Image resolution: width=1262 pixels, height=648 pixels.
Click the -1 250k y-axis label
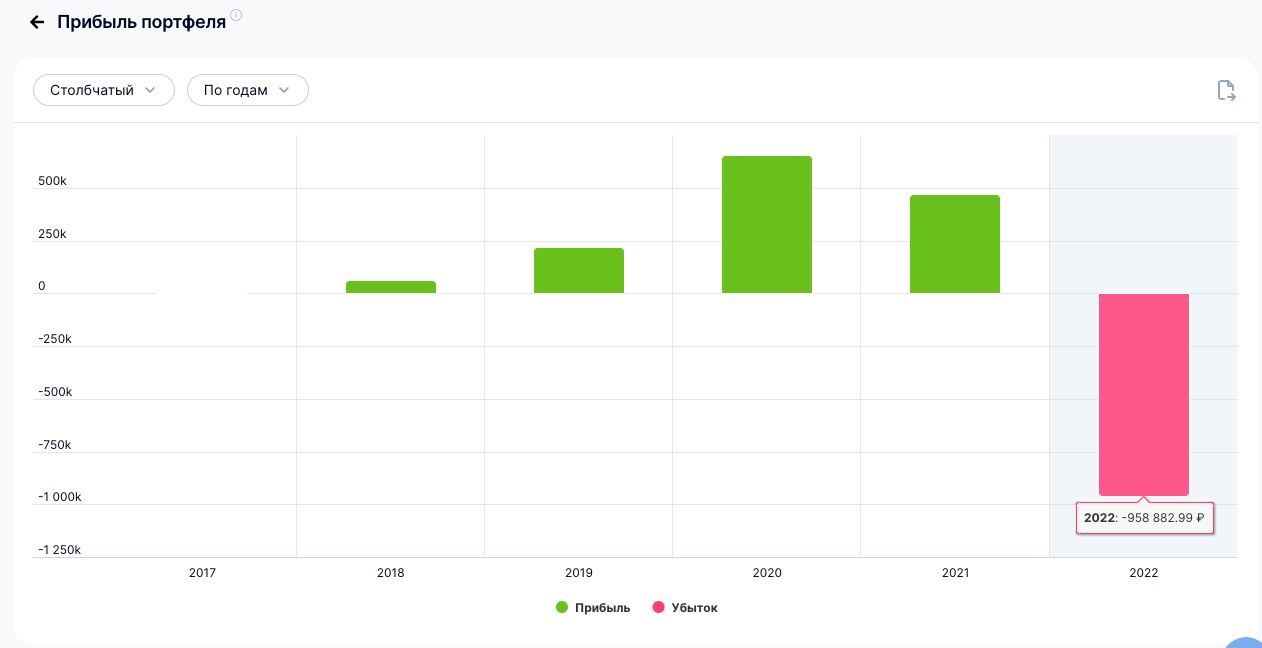(x=60, y=550)
